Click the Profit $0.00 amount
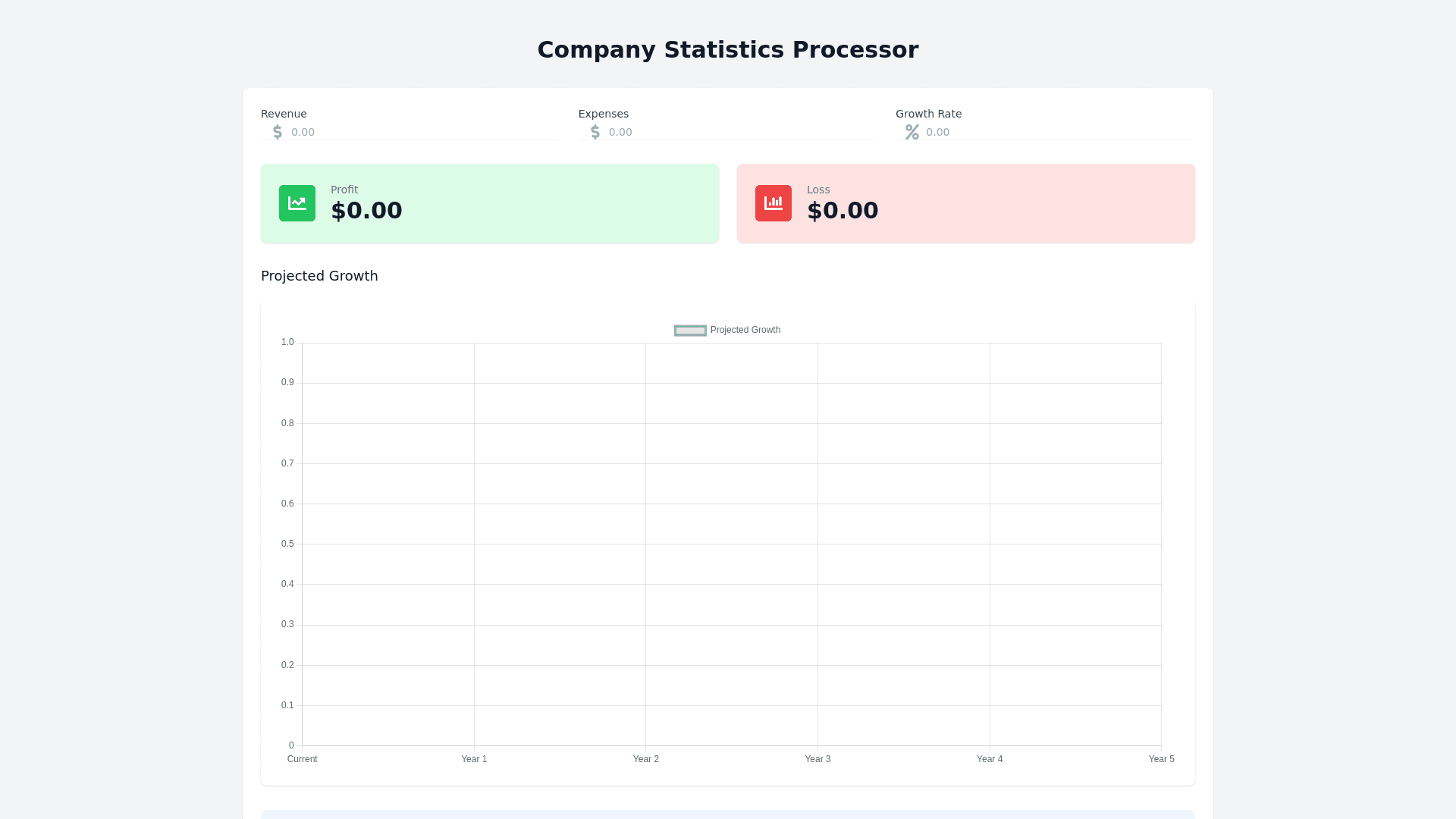The height and width of the screenshot is (819, 1456). click(x=366, y=211)
